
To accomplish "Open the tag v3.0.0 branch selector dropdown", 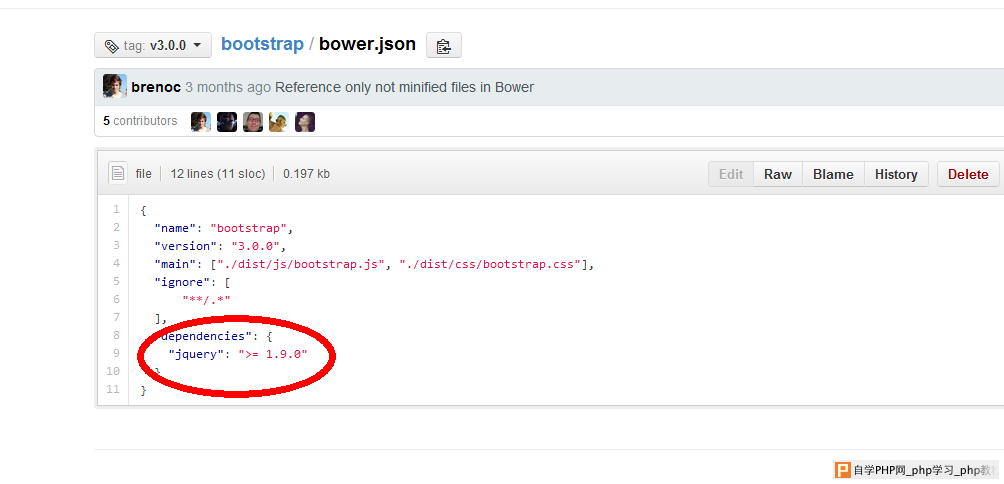I will click(x=153, y=45).
